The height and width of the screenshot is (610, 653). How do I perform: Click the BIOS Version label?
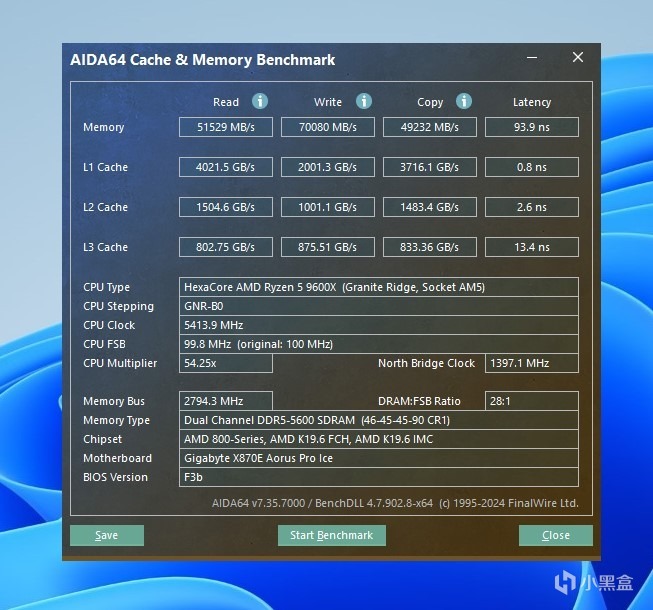(115, 477)
